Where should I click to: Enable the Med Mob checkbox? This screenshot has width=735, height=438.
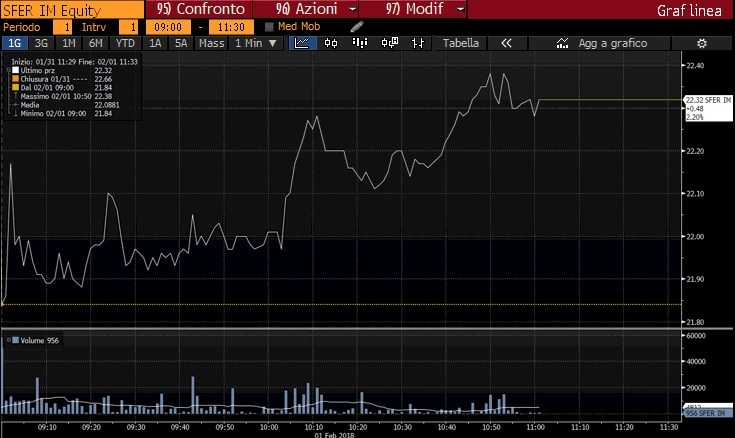(270, 26)
